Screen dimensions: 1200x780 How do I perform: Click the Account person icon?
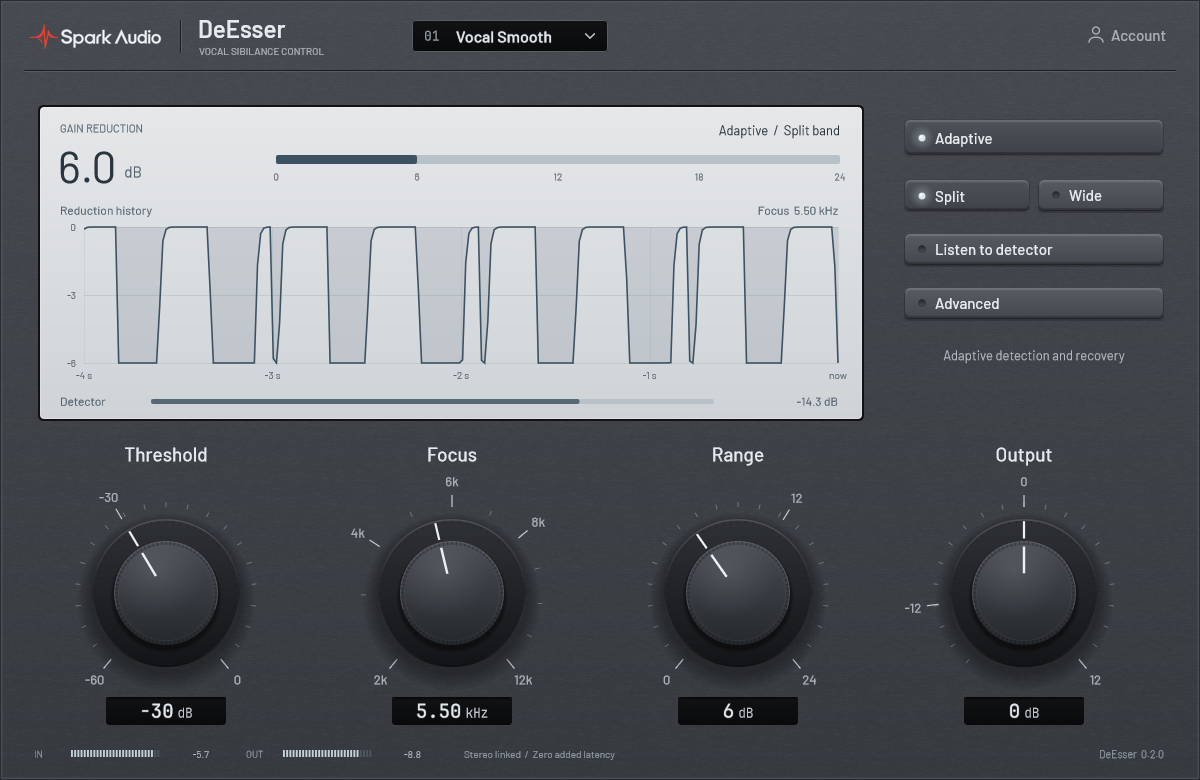pyautogui.click(x=1096, y=36)
